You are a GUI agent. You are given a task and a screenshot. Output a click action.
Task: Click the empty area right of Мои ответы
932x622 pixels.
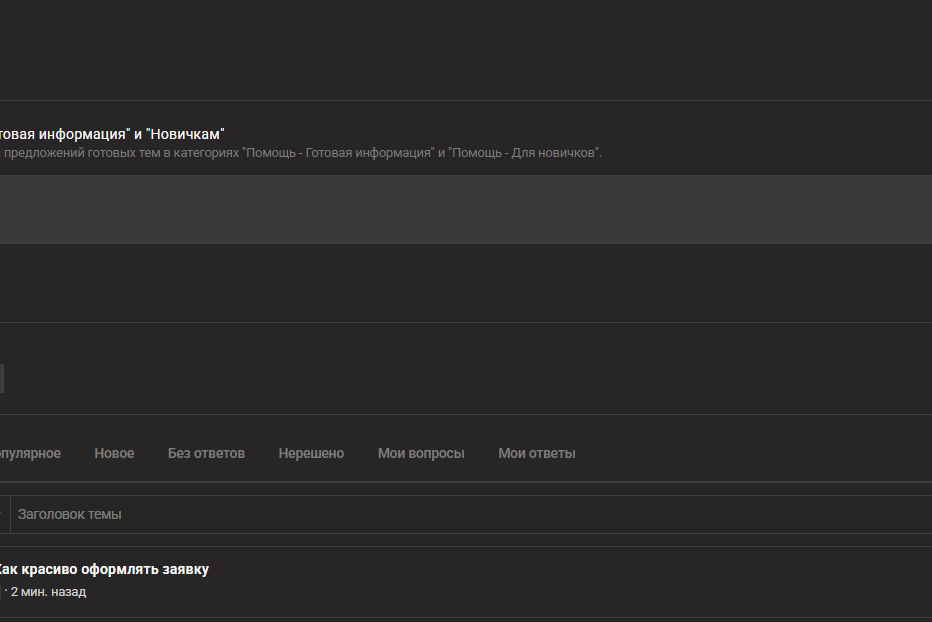(x=755, y=453)
